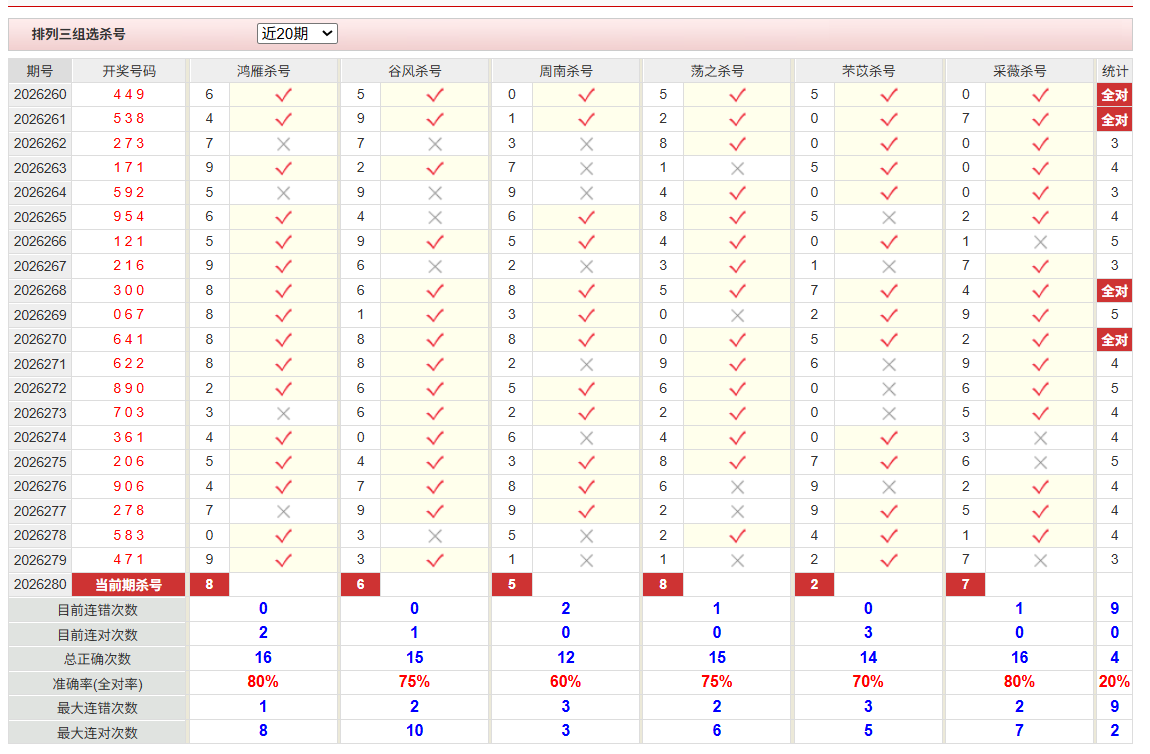Click the 目前连对次数 row label

pos(98,635)
